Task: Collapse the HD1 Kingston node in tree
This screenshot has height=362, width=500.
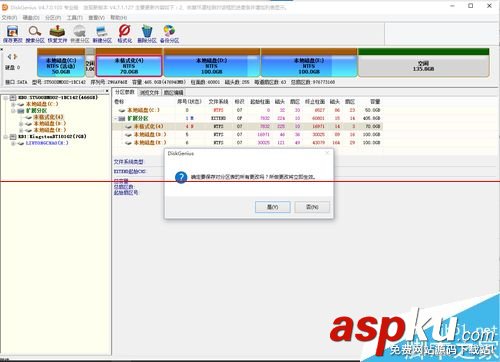Action: point(5,137)
